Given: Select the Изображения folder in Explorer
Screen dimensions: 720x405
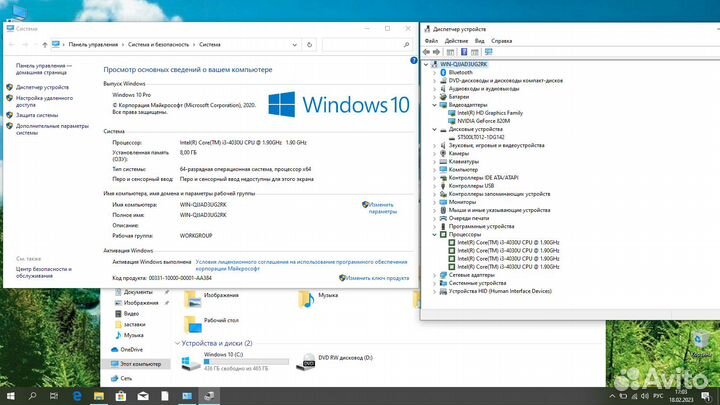Looking at the screenshot, I should 211,298.
